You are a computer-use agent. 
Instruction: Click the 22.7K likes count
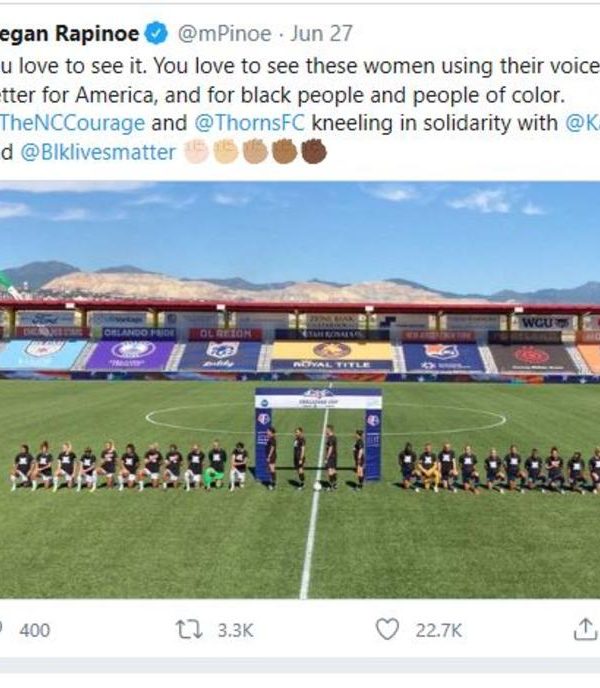(x=439, y=630)
